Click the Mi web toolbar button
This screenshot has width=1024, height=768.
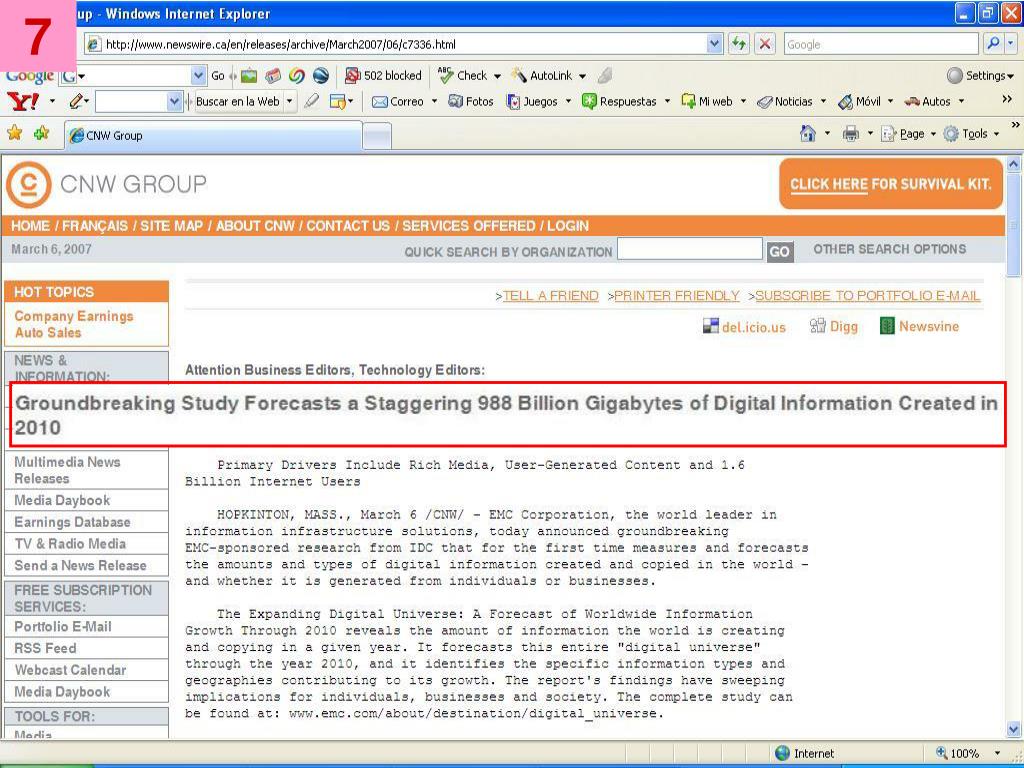tap(707, 101)
